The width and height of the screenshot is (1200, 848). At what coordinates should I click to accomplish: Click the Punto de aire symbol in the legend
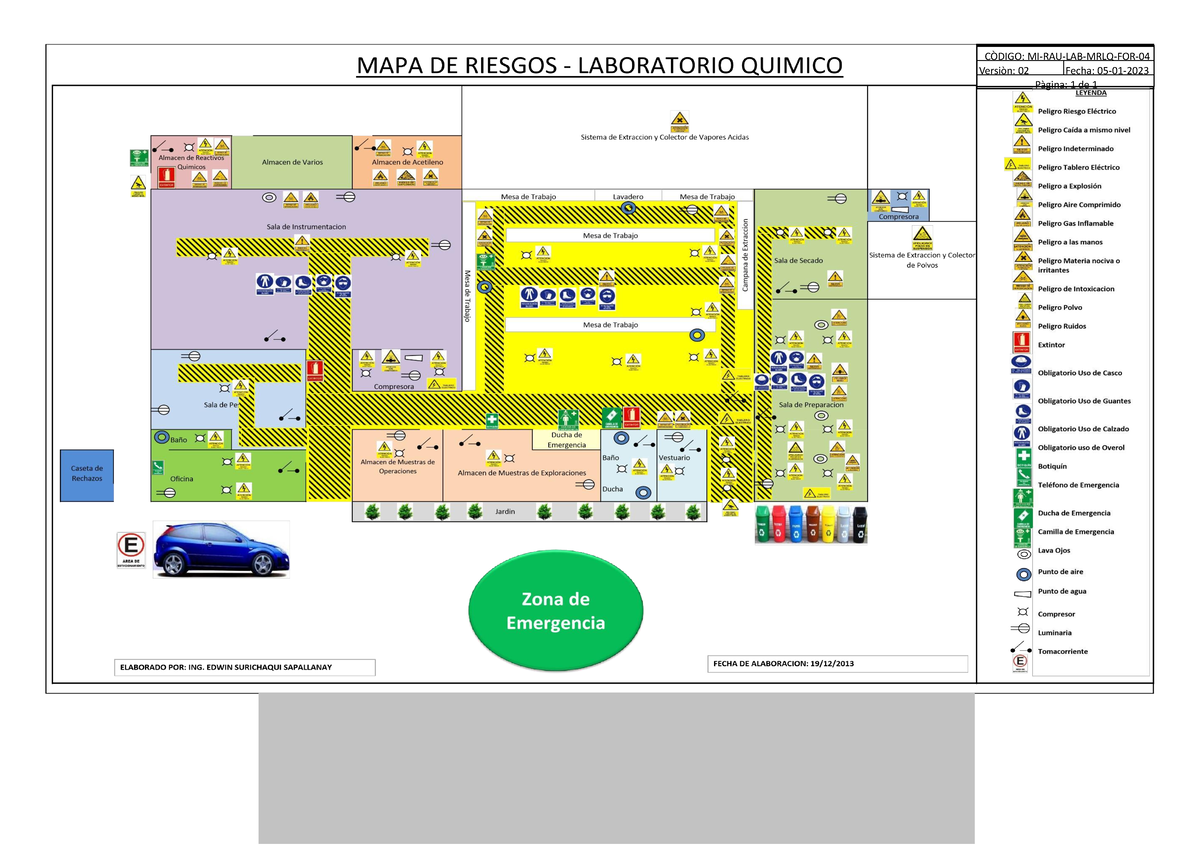tap(1022, 573)
